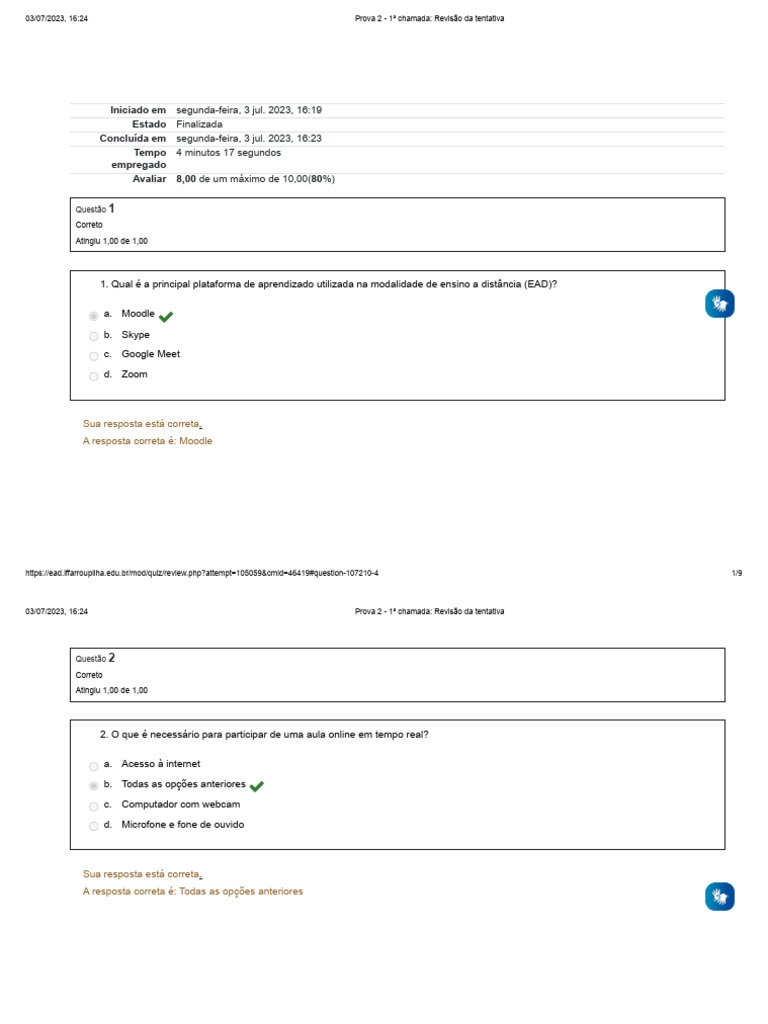Click the green checkmark next to Moodle
768x1024 pixels.
(166, 316)
